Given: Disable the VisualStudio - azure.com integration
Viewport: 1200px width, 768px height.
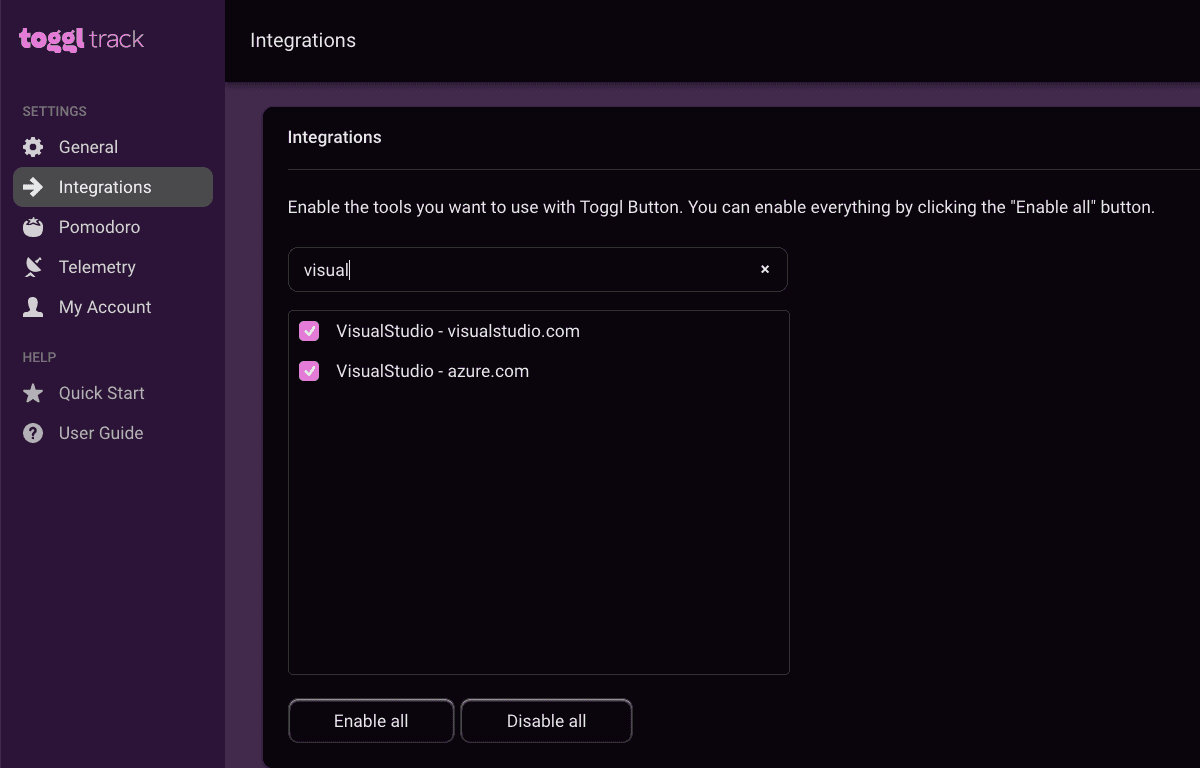Looking at the screenshot, I should tap(309, 370).
